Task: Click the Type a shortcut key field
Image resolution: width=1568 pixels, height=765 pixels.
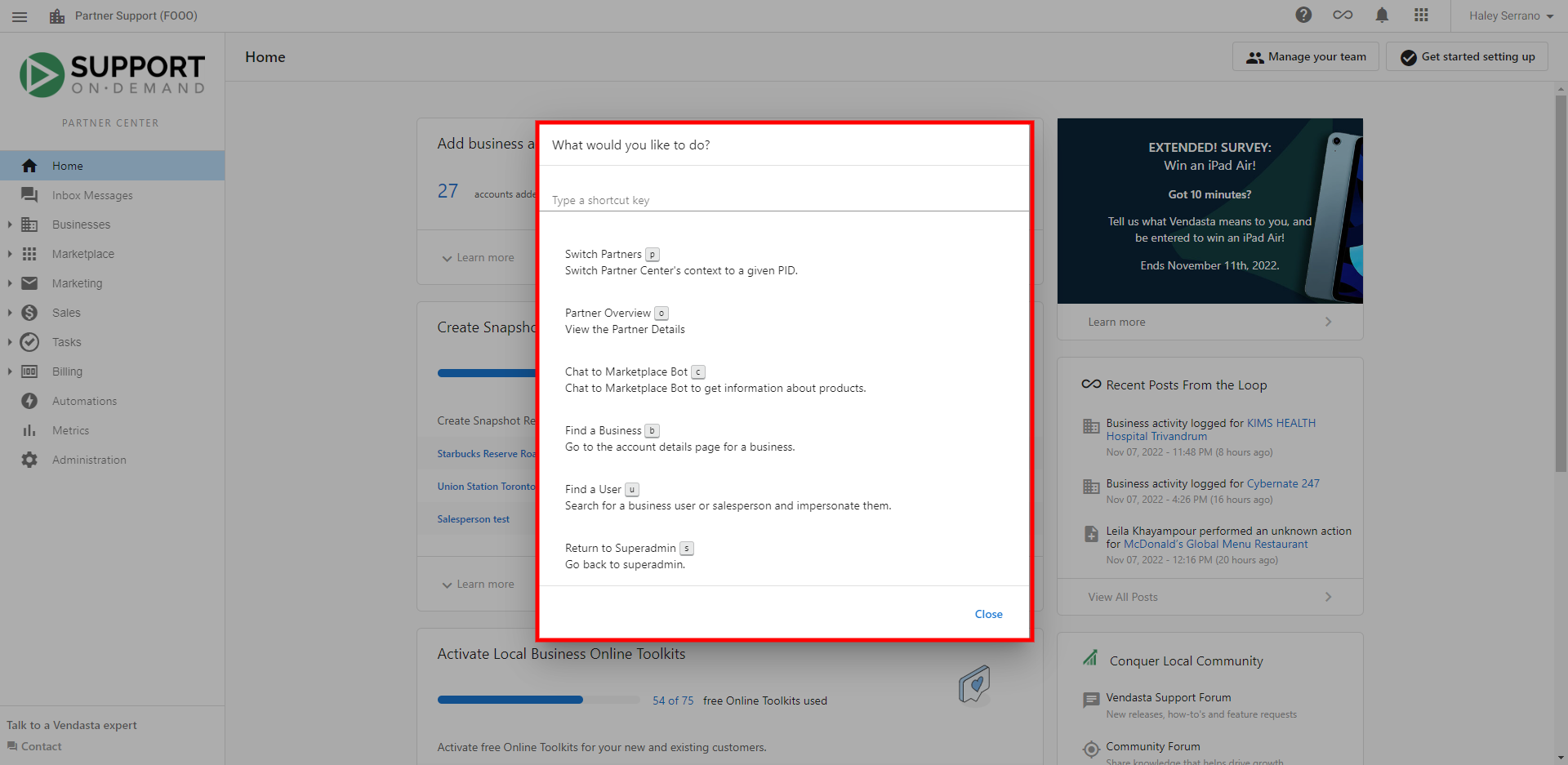Action: point(784,200)
